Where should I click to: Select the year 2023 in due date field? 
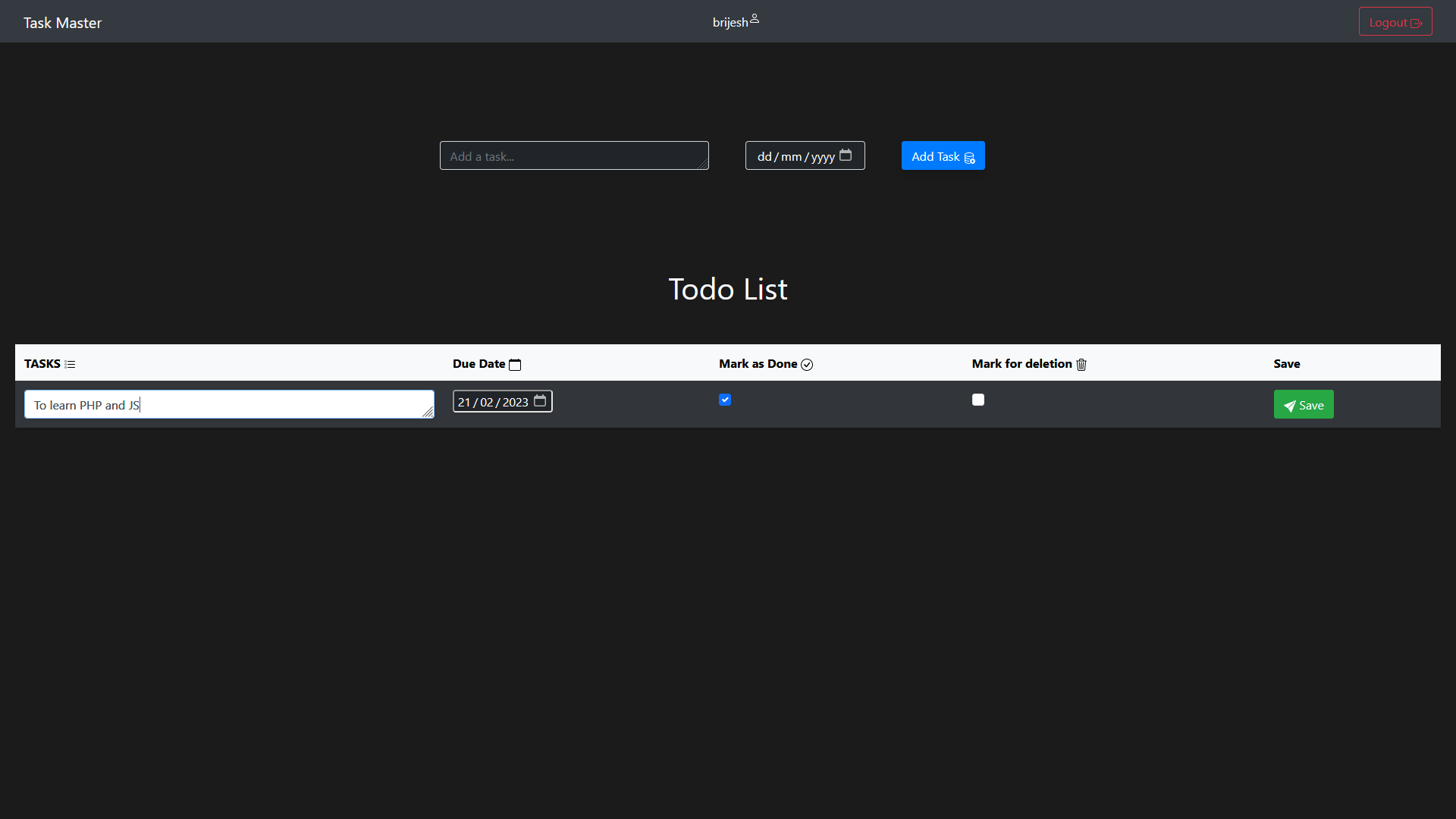[x=515, y=402]
